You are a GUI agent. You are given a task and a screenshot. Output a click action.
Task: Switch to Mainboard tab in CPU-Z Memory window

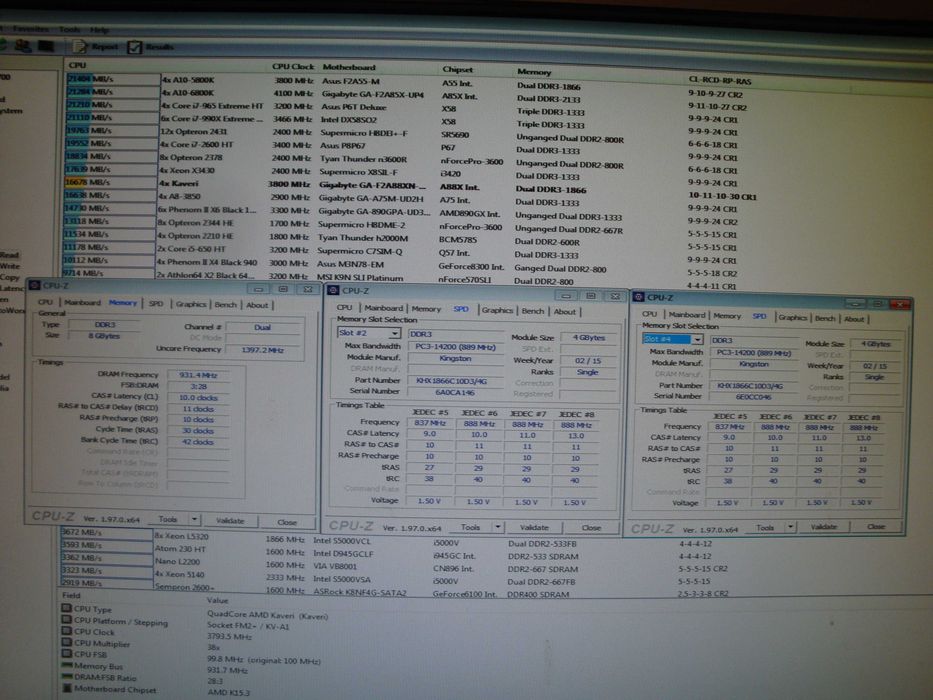point(82,303)
